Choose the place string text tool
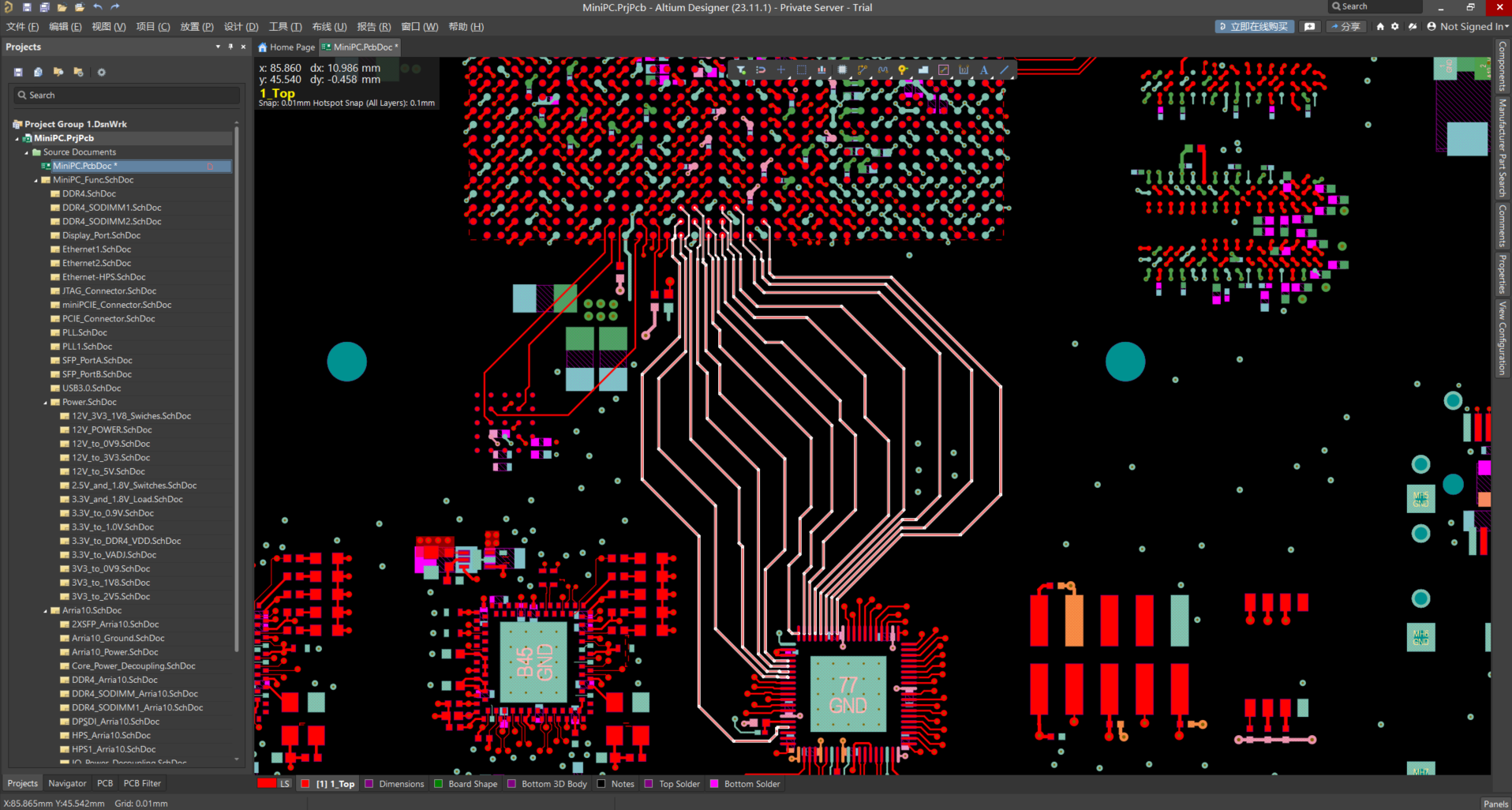 click(984, 70)
